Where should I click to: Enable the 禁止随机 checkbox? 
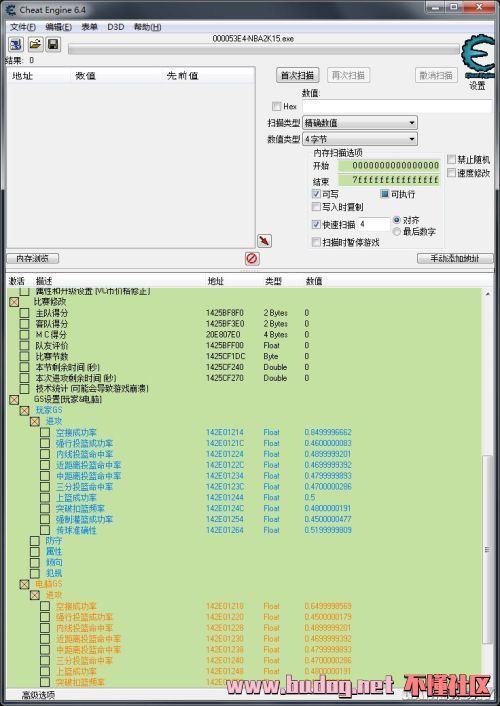(x=451, y=159)
